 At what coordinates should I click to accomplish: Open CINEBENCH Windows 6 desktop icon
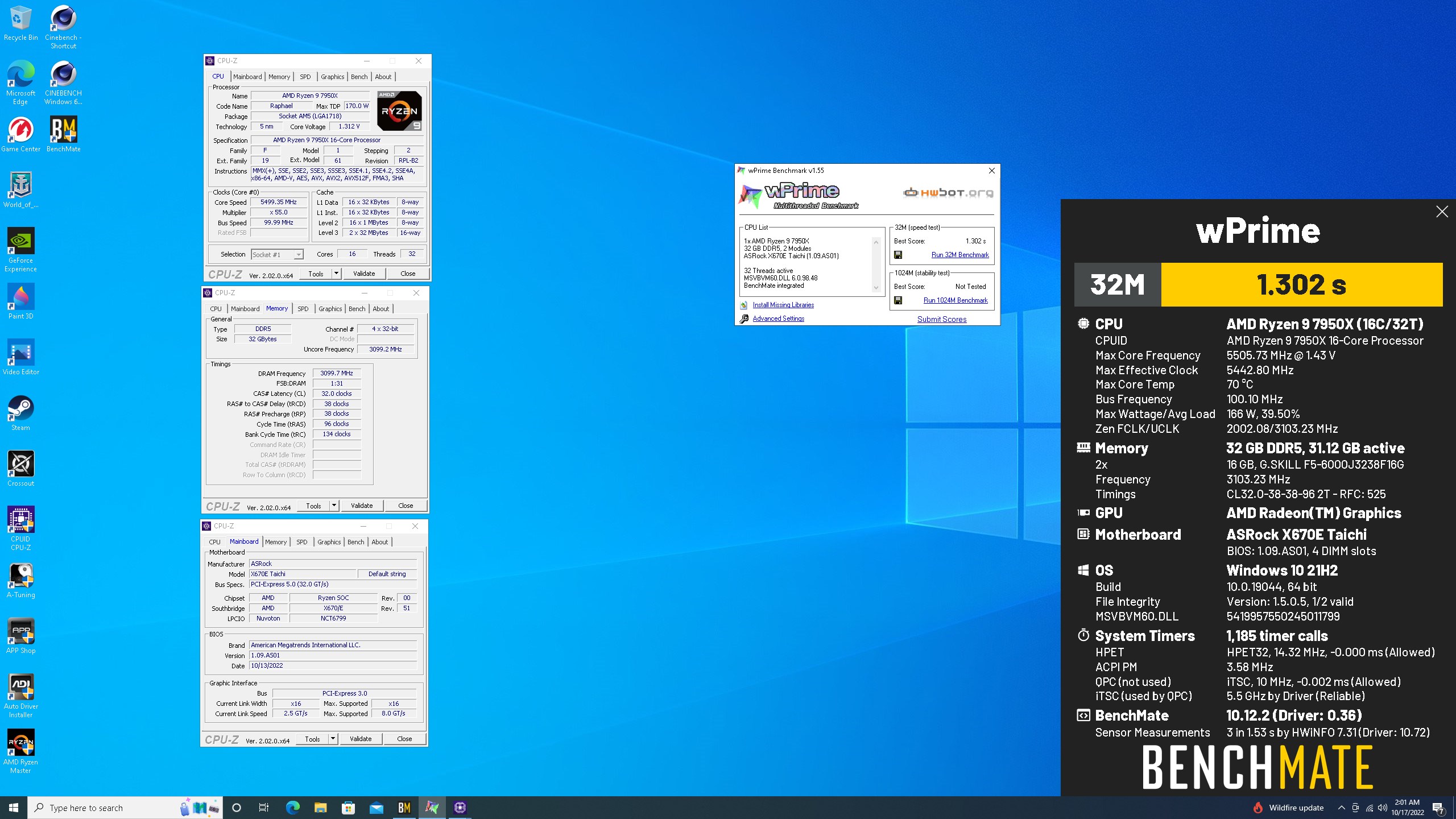tap(63, 82)
